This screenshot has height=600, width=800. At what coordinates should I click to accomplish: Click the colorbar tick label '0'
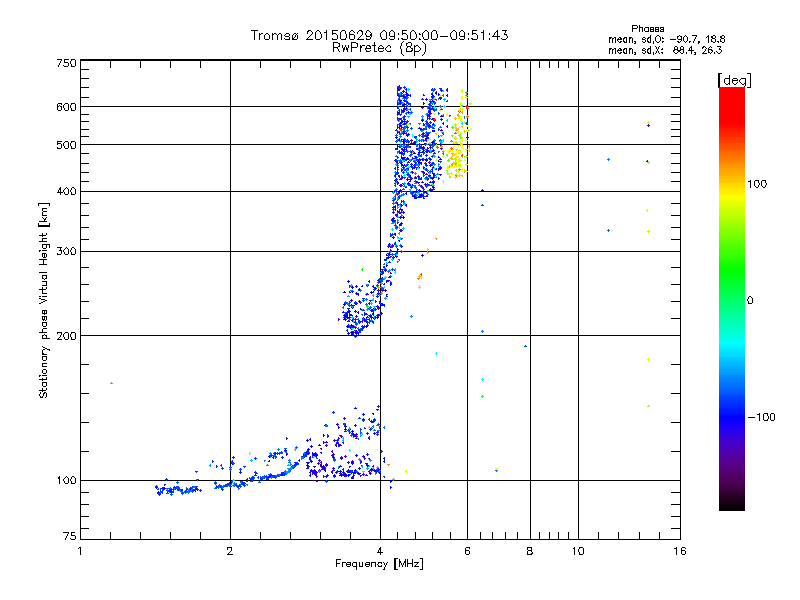(750, 301)
